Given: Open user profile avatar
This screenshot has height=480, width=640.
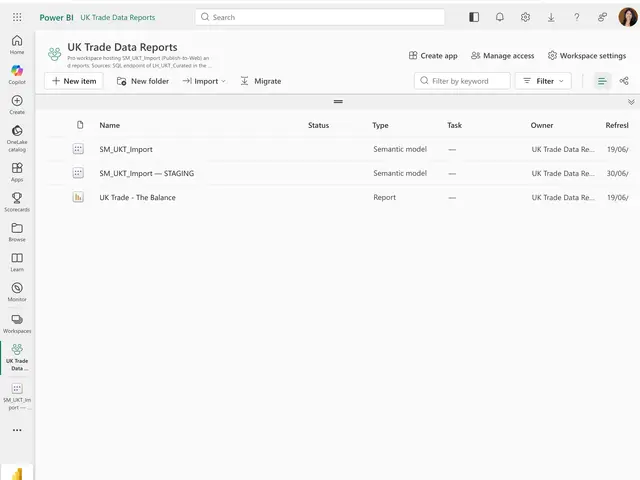Looking at the screenshot, I should (x=628, y=17).
